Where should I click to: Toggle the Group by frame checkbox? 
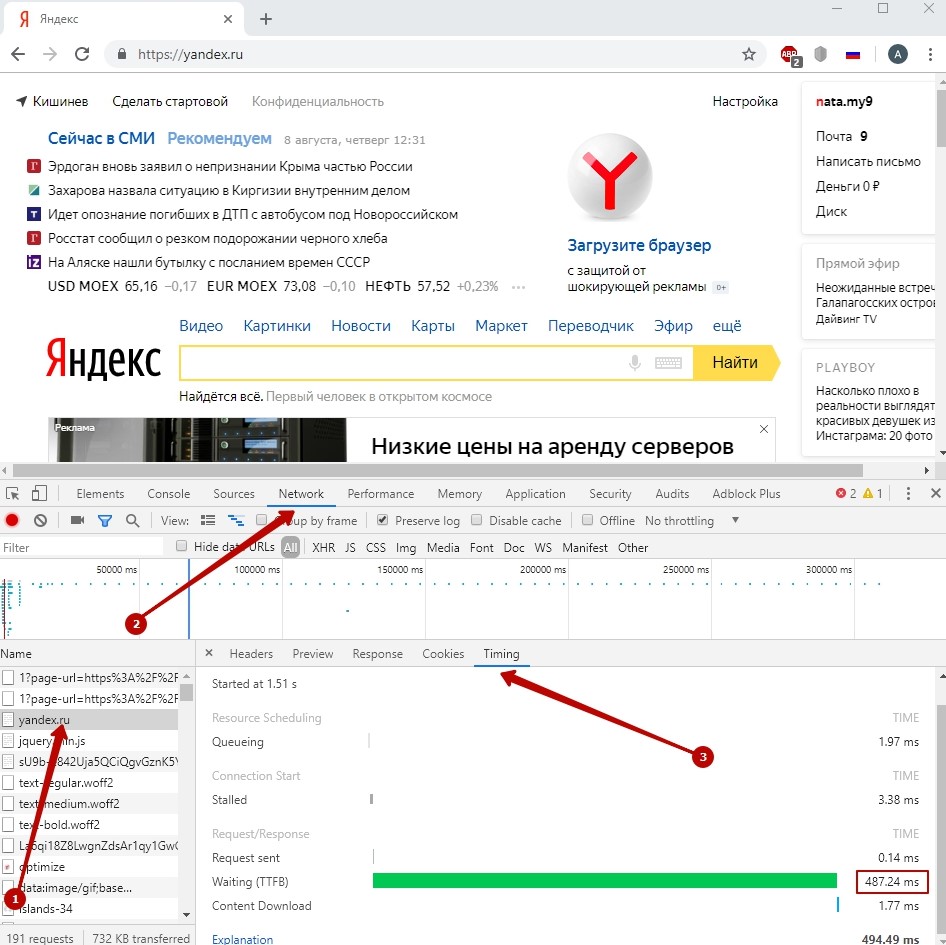point(262,520)
